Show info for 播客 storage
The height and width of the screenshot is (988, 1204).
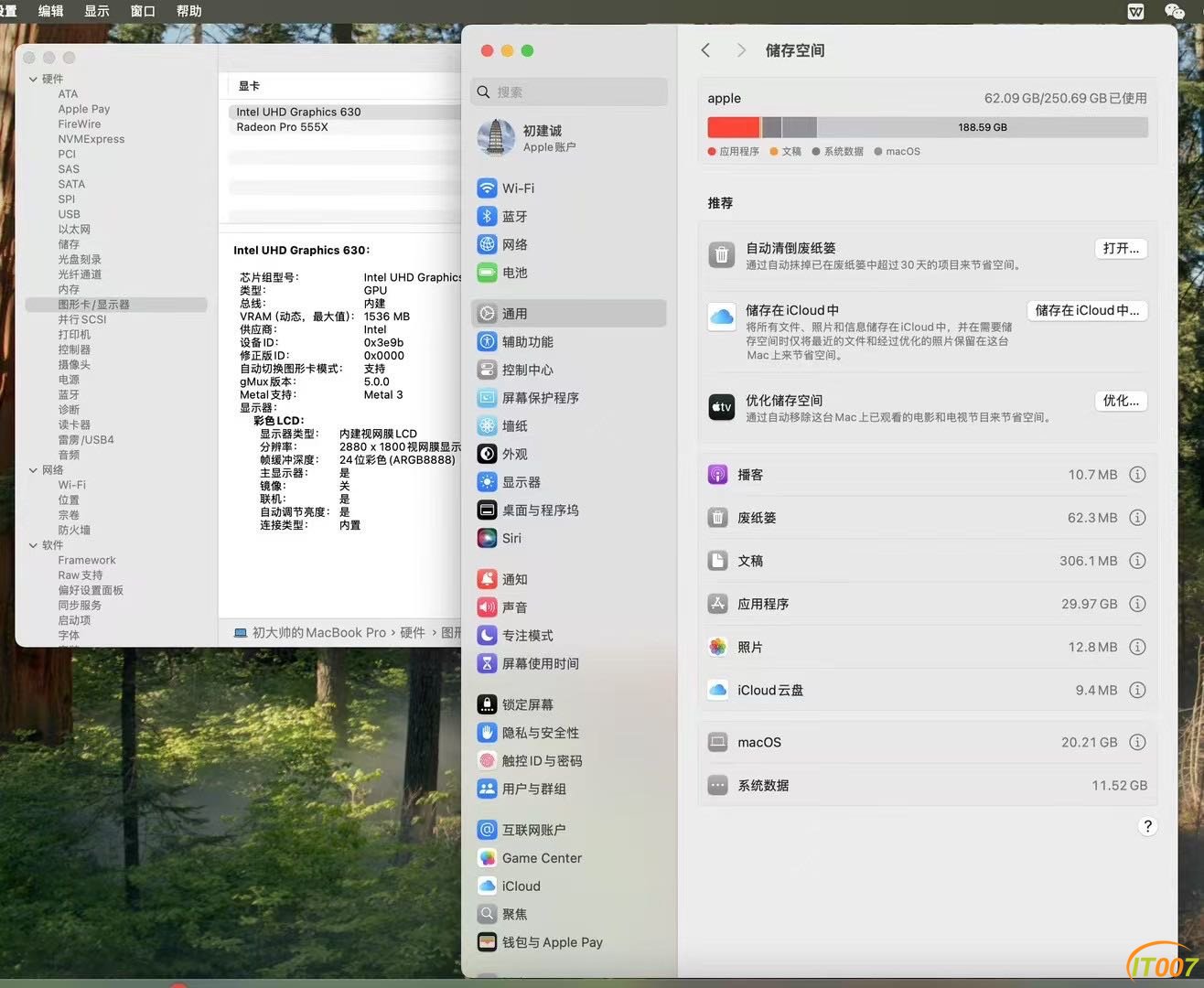pos(1137,475)
